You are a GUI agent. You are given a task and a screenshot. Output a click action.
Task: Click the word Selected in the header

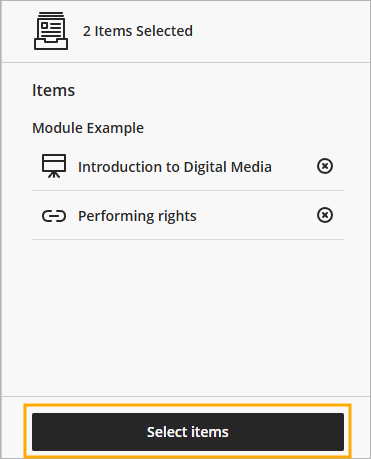pyautogui.click(x=164, y=31)
